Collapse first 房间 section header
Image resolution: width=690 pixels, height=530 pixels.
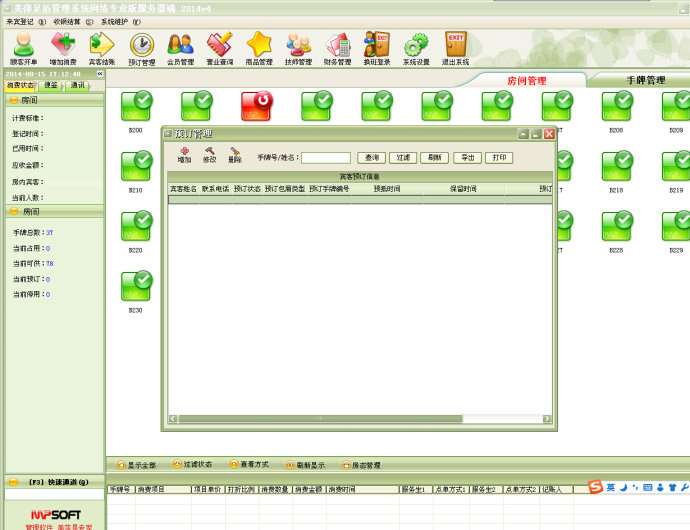coord(55,100)
